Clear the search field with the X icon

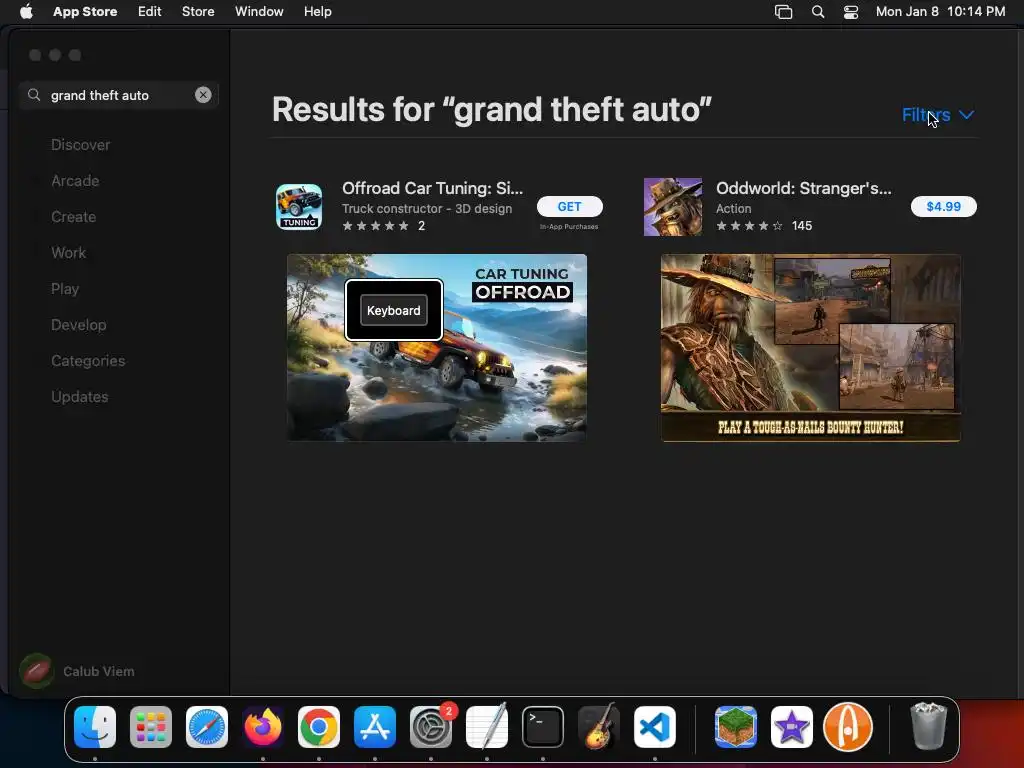click(203, 95)
